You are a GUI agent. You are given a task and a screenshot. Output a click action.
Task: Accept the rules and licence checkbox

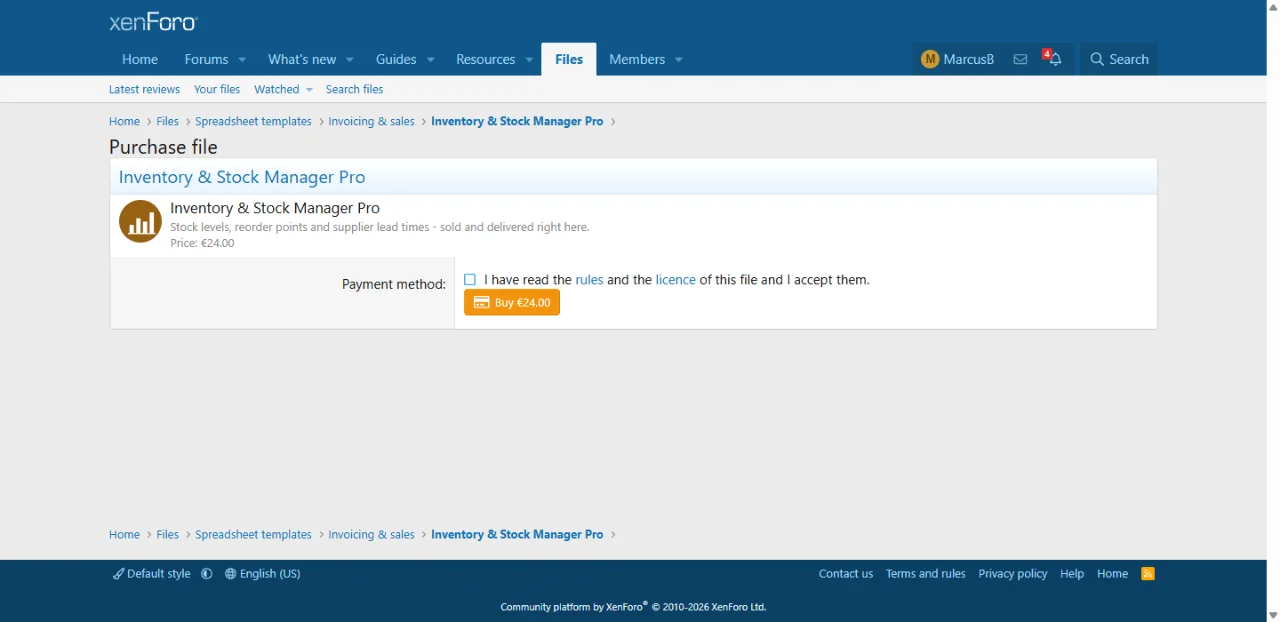470,280
